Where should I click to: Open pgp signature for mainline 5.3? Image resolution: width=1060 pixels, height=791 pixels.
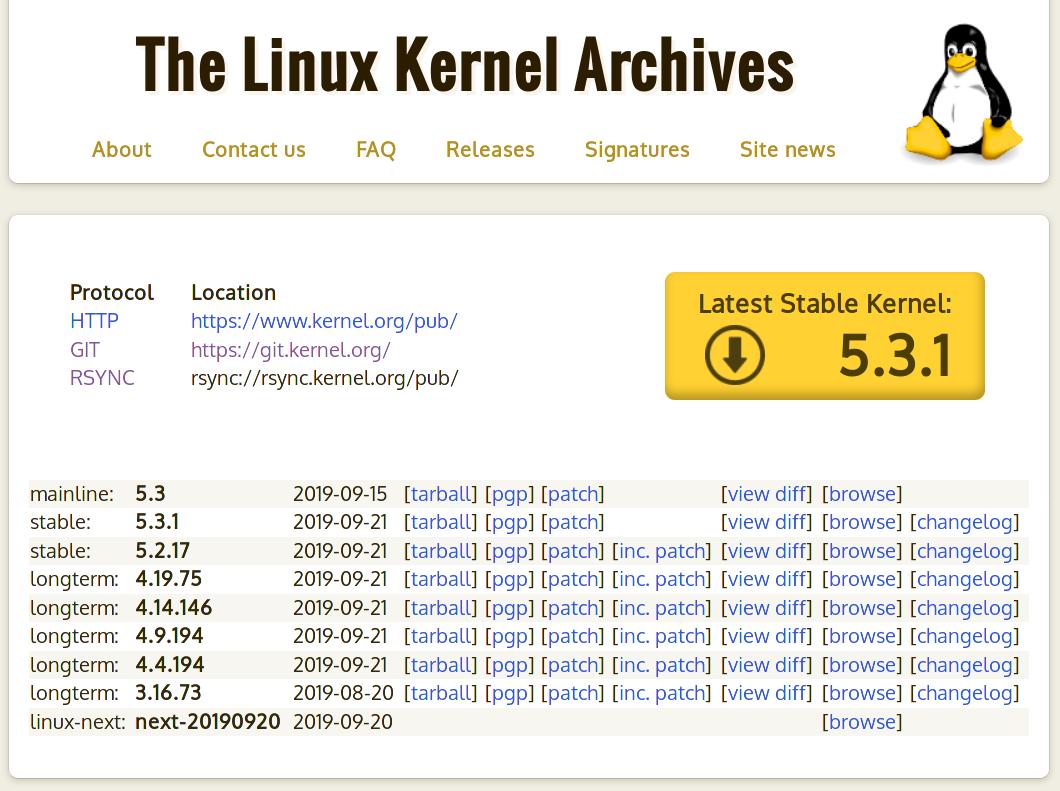(x=510, y=494)
